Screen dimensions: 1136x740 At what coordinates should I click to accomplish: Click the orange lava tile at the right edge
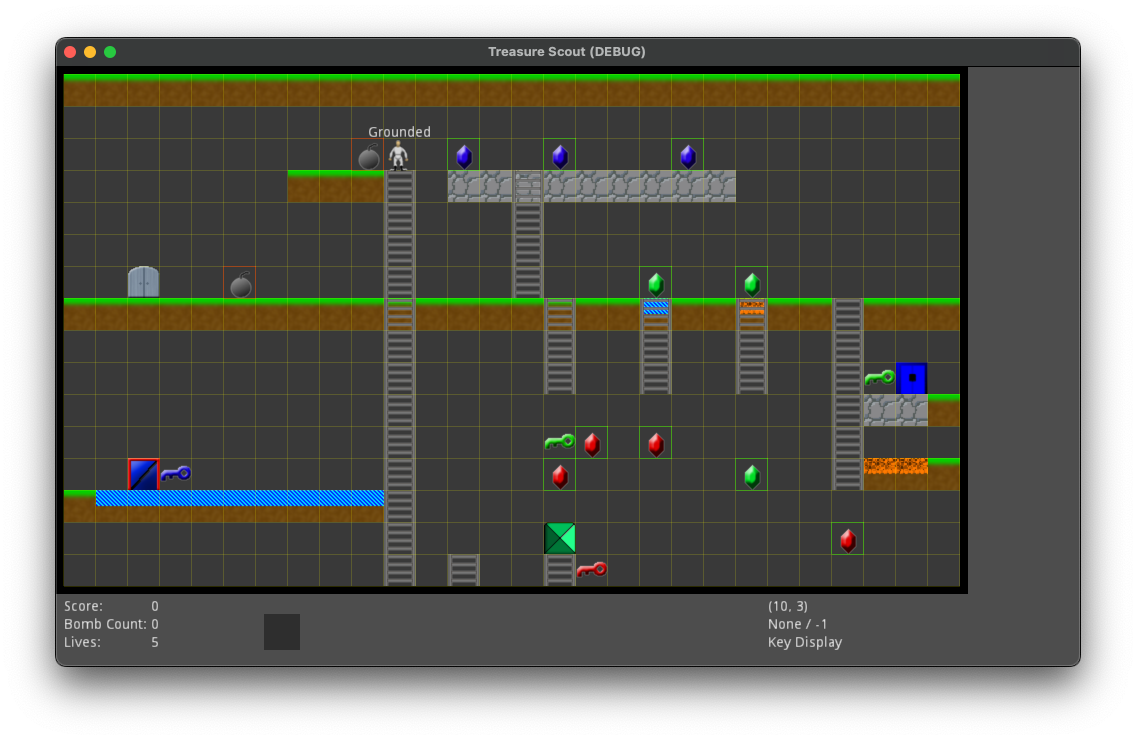point(895,466)
